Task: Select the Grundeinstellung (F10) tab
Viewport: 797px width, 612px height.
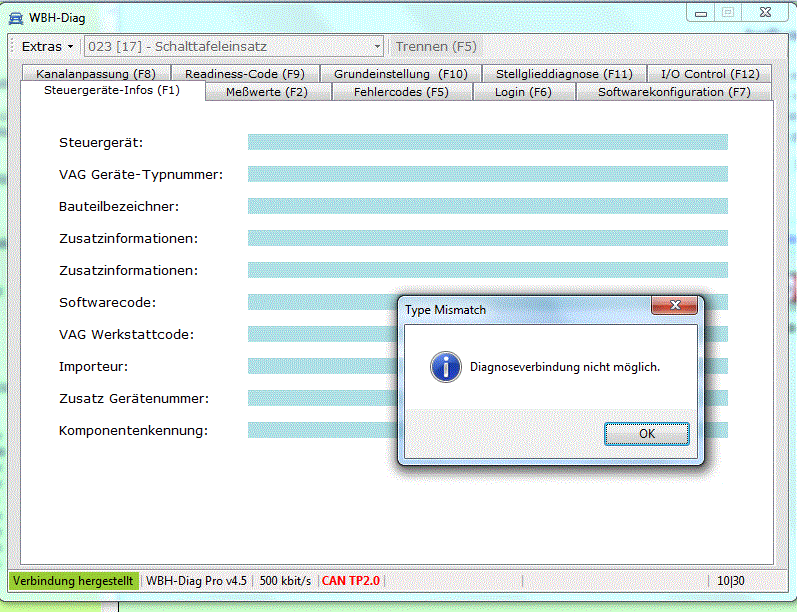Action: click(x=400, y=73)
